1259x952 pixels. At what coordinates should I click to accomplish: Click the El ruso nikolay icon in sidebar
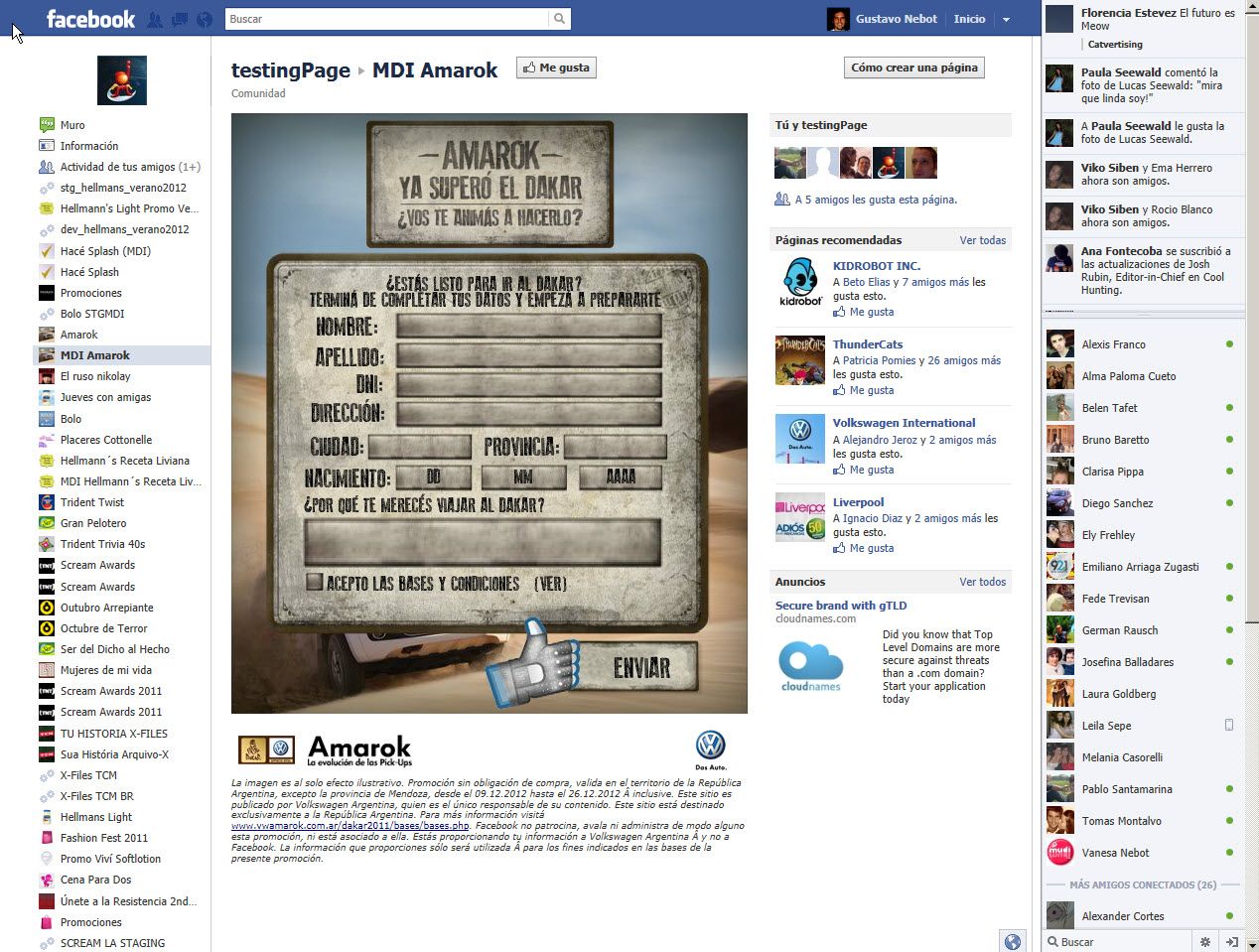tap(47, 376)
